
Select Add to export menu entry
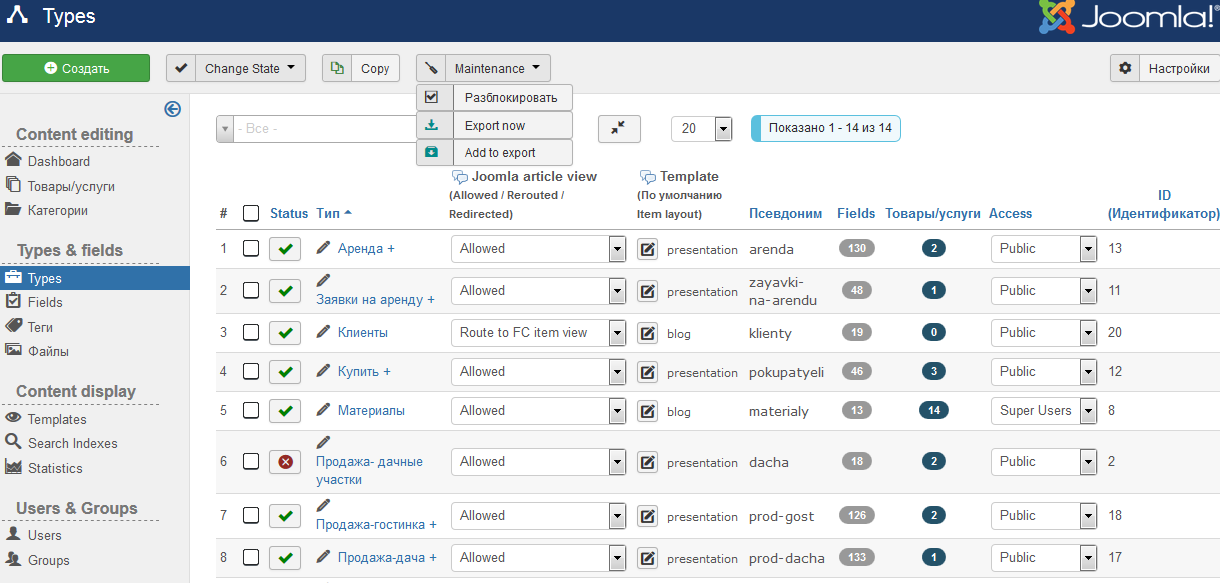pos(494,153)
